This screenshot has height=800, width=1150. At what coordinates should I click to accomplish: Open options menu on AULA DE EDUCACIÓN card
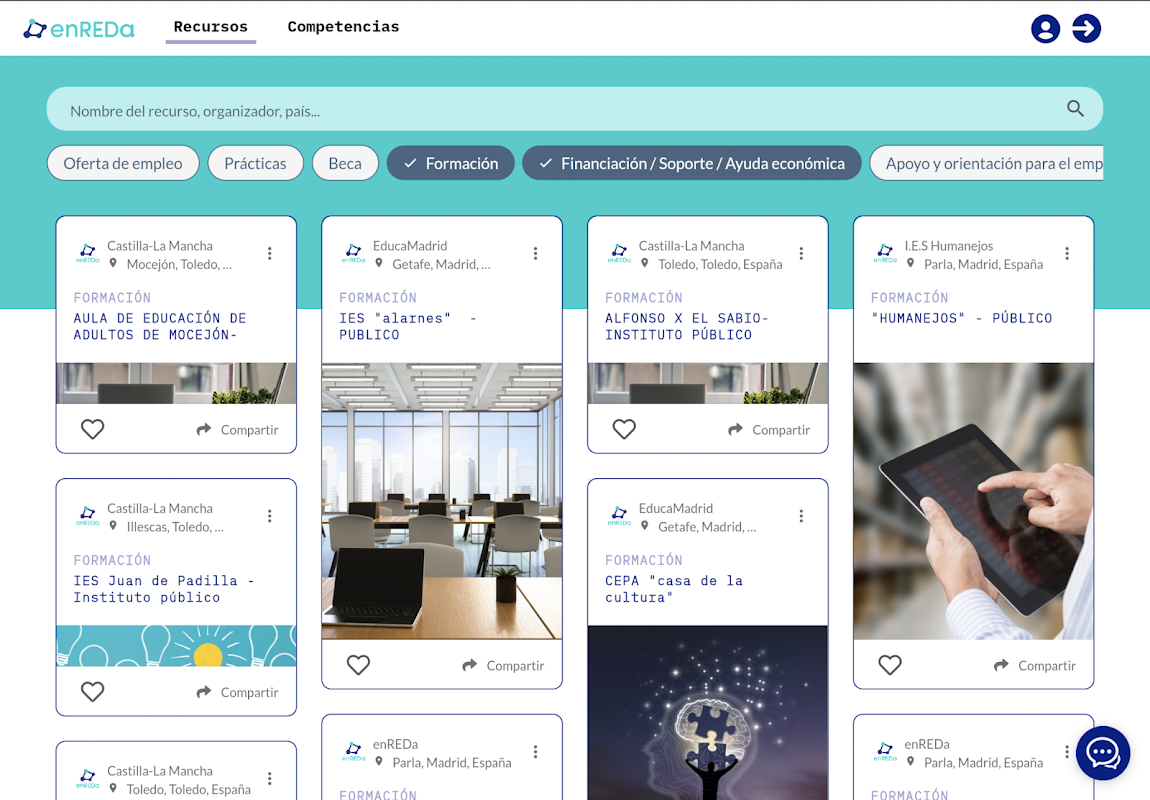(x=270, y=253)
